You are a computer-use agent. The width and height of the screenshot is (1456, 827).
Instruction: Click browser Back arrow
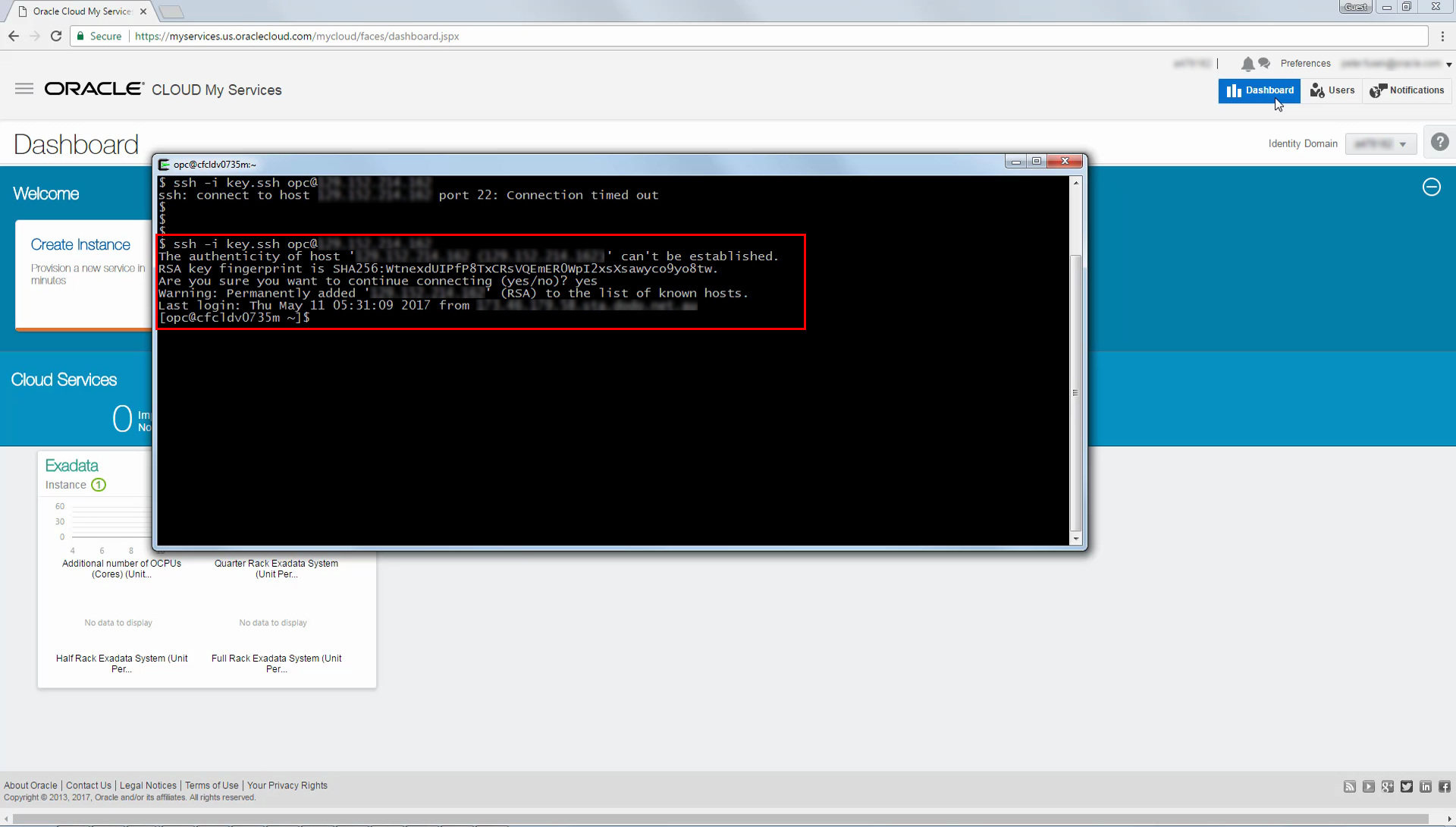(x=14, y=36)
